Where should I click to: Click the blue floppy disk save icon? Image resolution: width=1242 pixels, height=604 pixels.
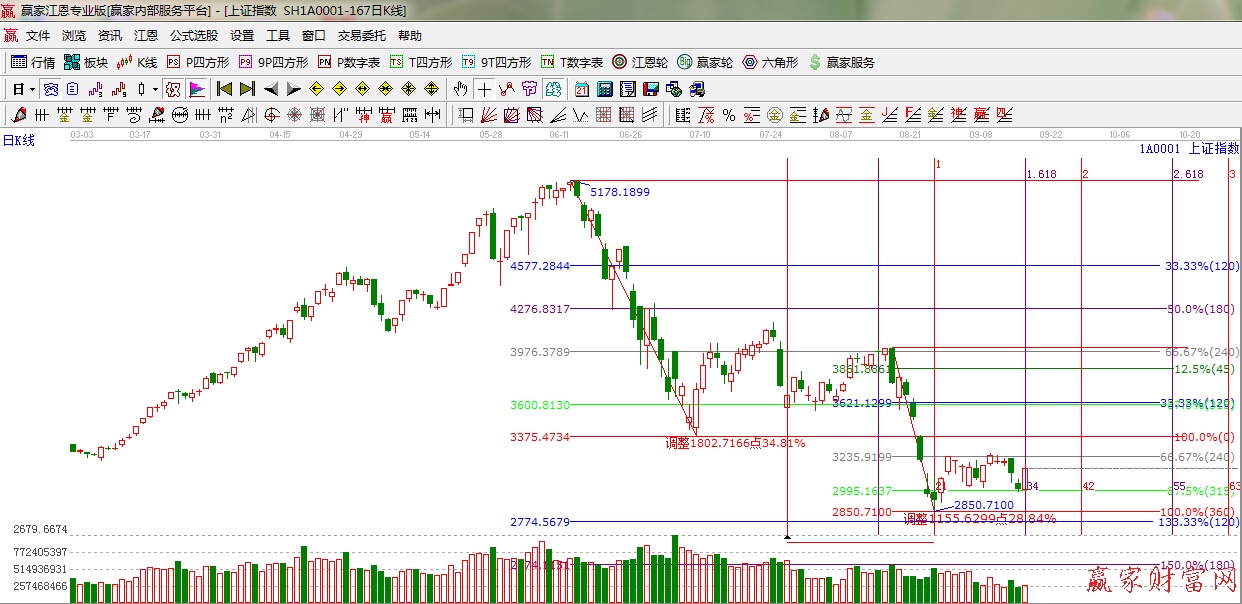tap(651, 89)
